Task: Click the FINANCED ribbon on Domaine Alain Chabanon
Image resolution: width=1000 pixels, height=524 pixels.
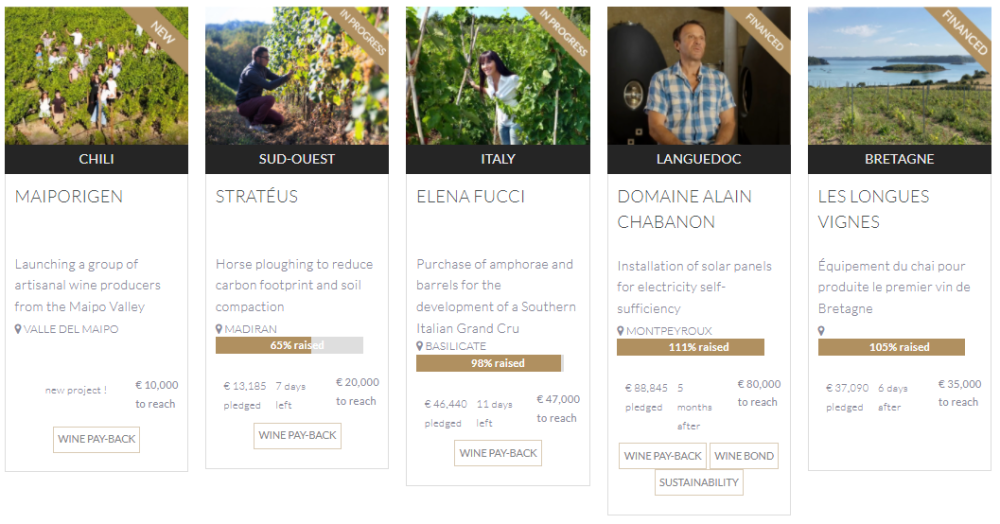Action: click(766, 33)
